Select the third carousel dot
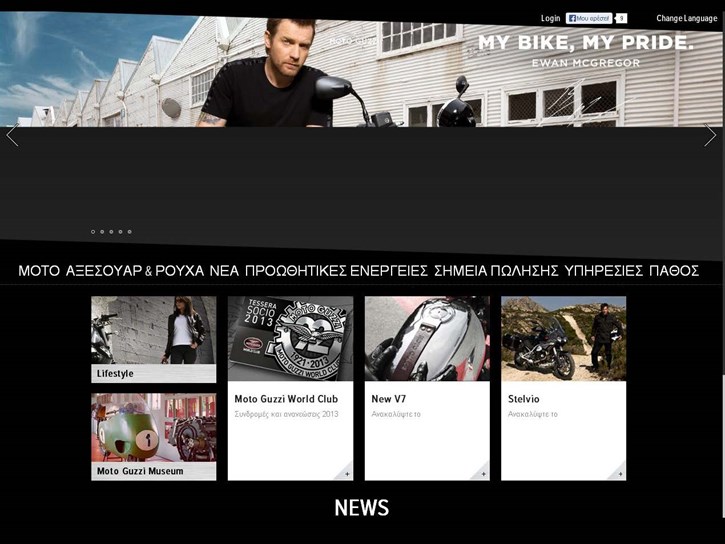The width and height of the screenshot is (725, 544). pyautogui.click(x=111, y=232)
